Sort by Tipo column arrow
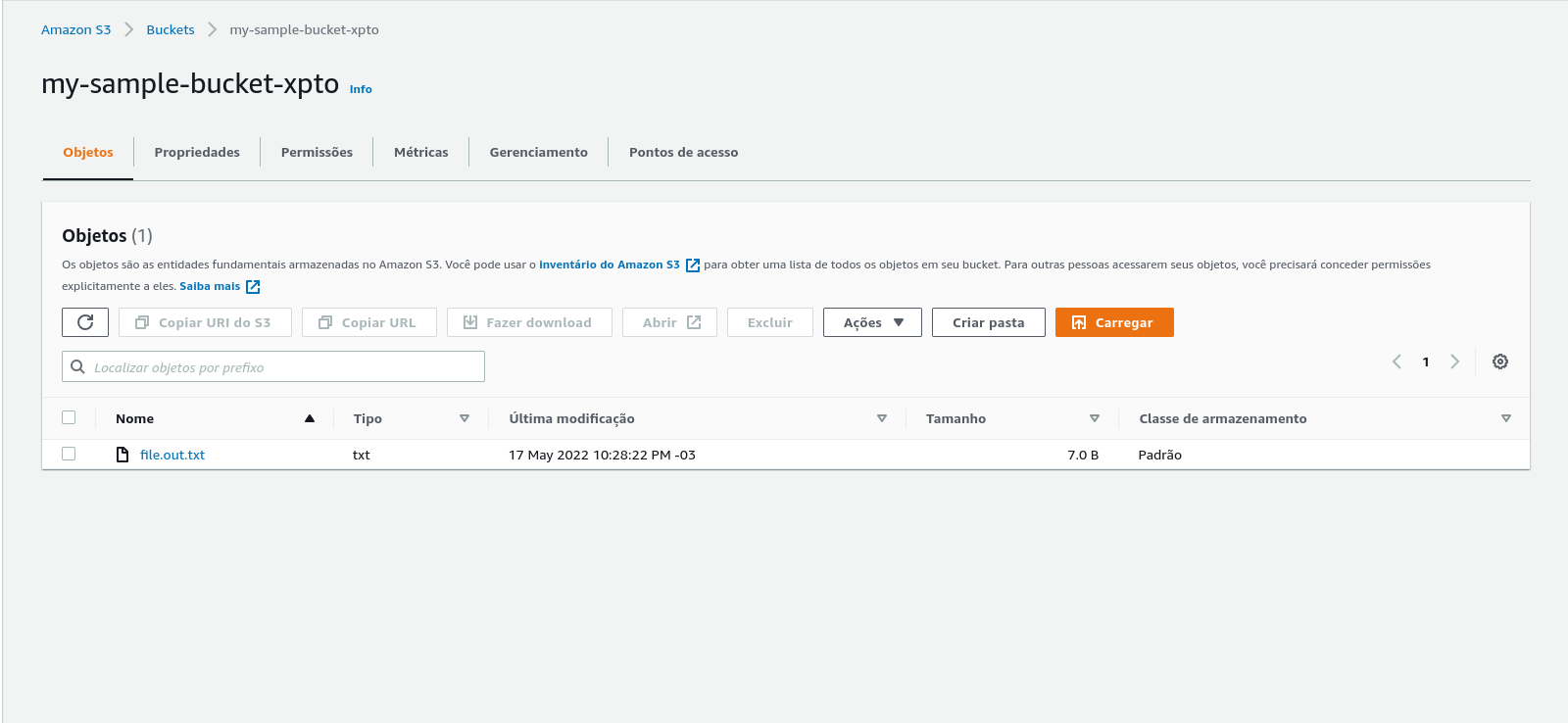The height and width of the screenshot is (723, 1568). pos(465,418)
